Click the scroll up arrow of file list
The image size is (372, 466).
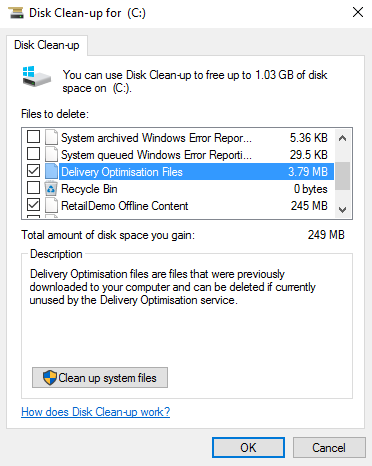click(x=342, y=138)
